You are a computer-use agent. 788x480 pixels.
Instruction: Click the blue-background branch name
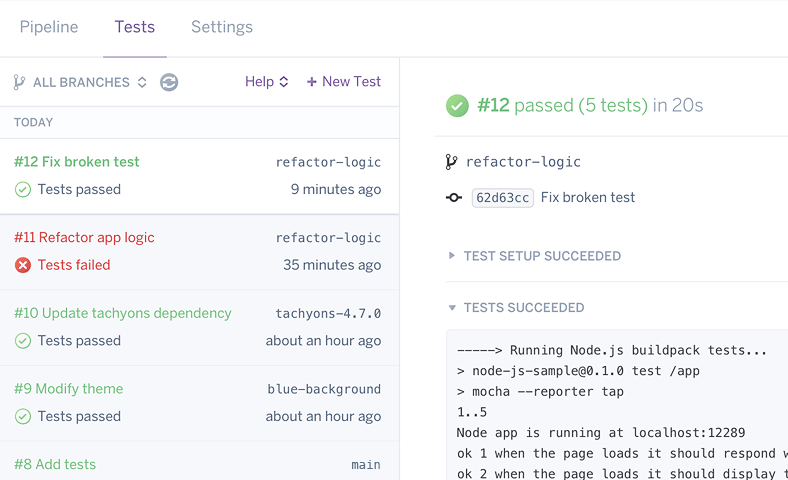pyautogui.click(x=324, y=389)
